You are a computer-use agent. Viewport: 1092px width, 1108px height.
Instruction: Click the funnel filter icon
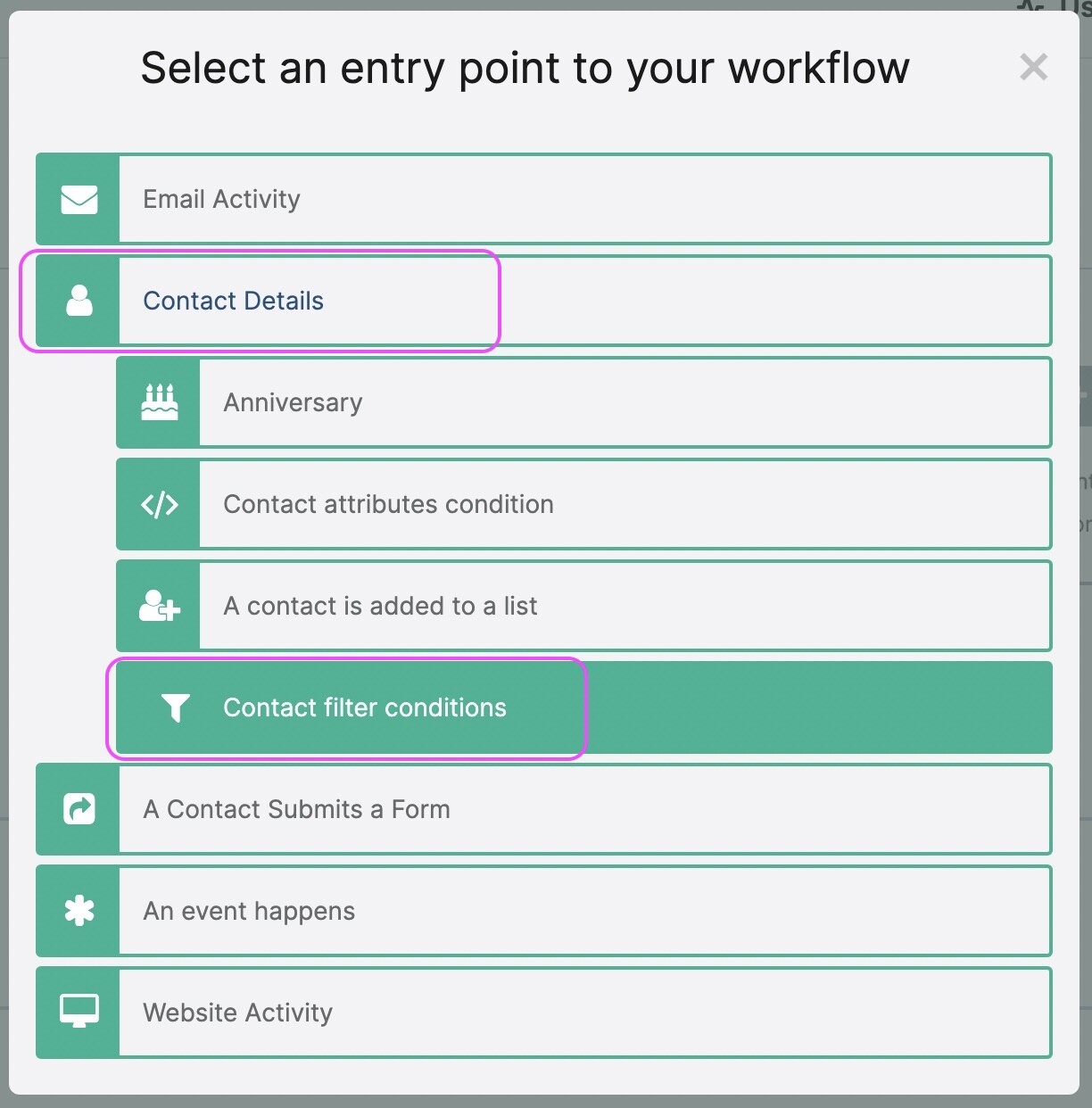[x=175, y=707]
